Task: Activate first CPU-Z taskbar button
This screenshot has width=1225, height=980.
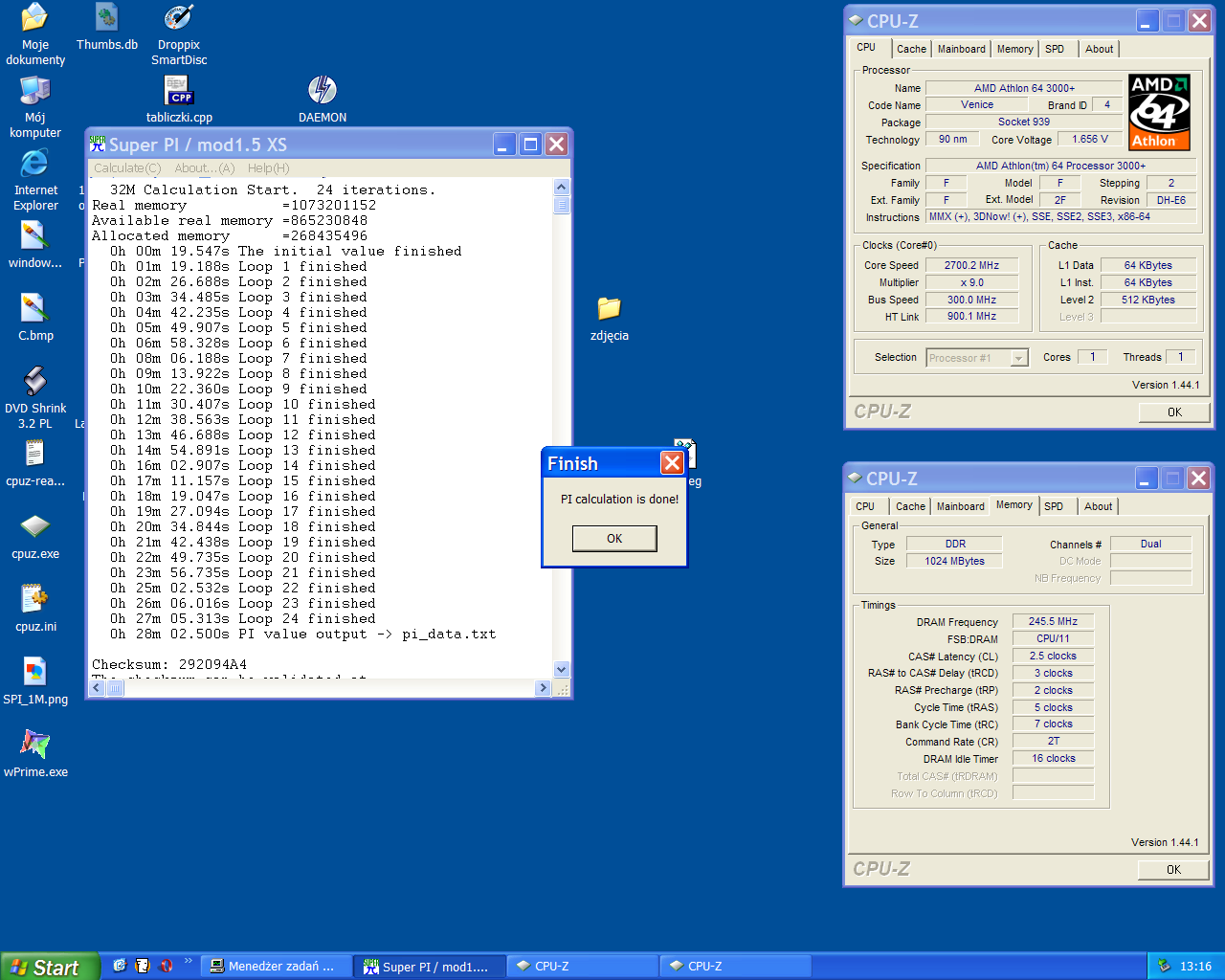Action: tap(582, 967)
